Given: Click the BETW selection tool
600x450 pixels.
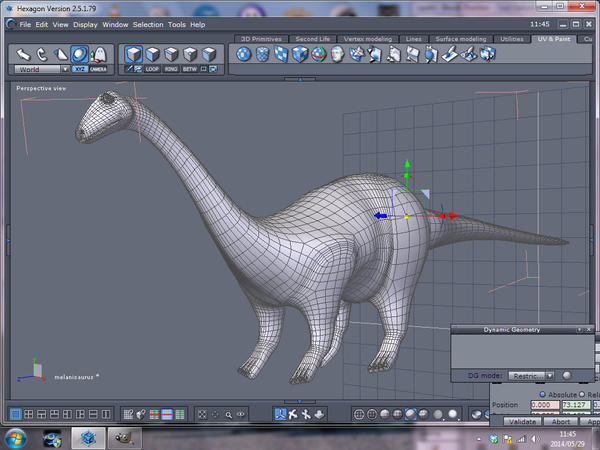Looking at the screenshot, I should [192, 70].
